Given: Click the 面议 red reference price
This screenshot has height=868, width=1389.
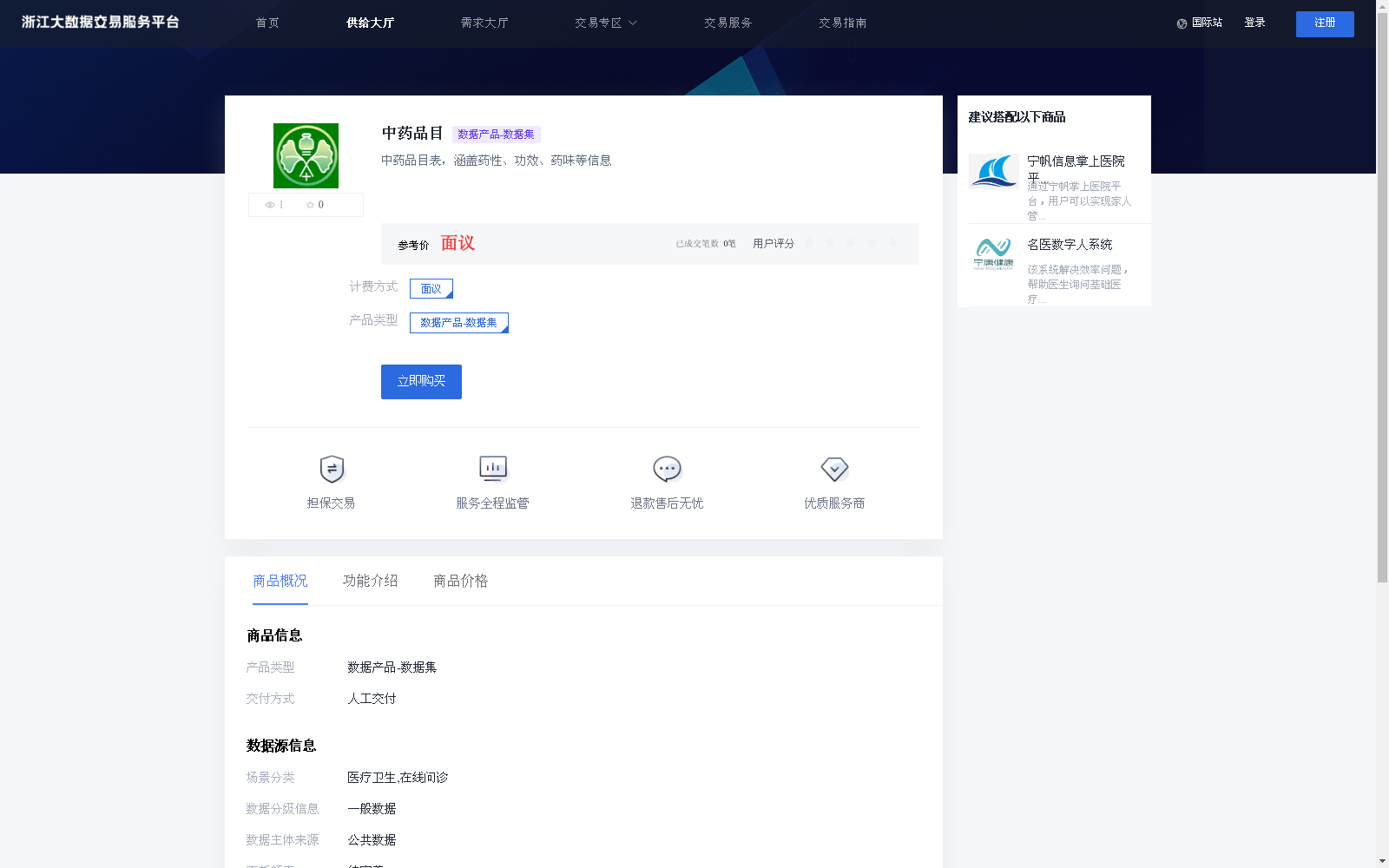Looking at the screenshot, I should pyautogui.click(x=458, y=243).
